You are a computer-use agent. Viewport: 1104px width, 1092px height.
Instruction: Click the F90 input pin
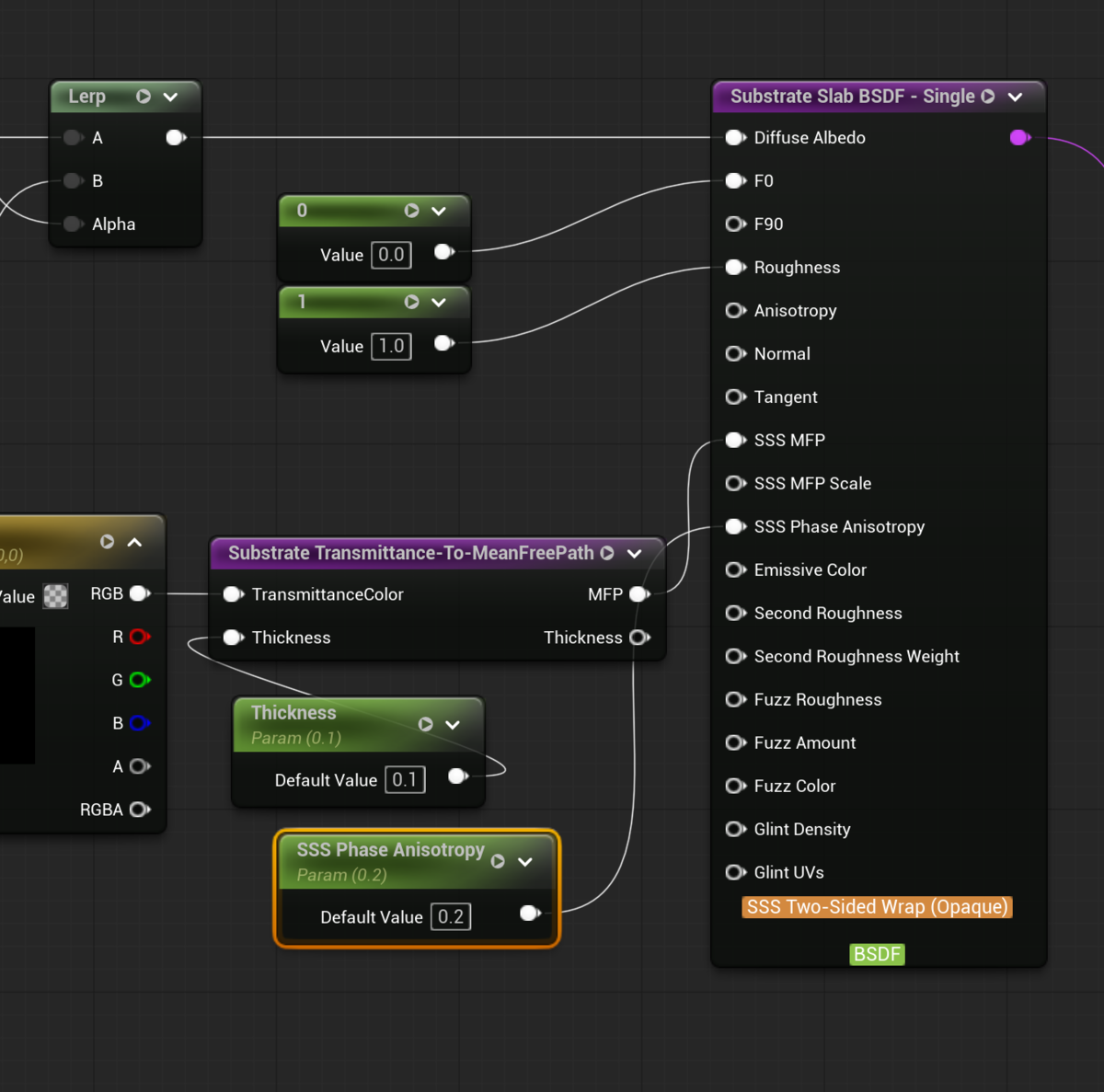tap(735, 224)
